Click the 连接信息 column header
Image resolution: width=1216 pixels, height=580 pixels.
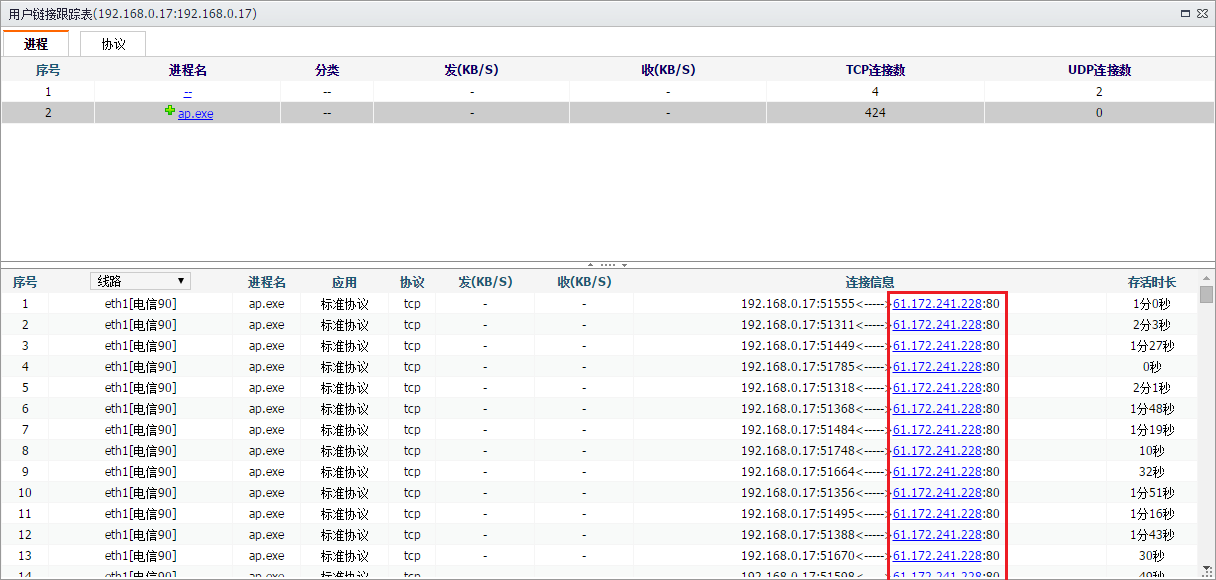click(869, 282)
